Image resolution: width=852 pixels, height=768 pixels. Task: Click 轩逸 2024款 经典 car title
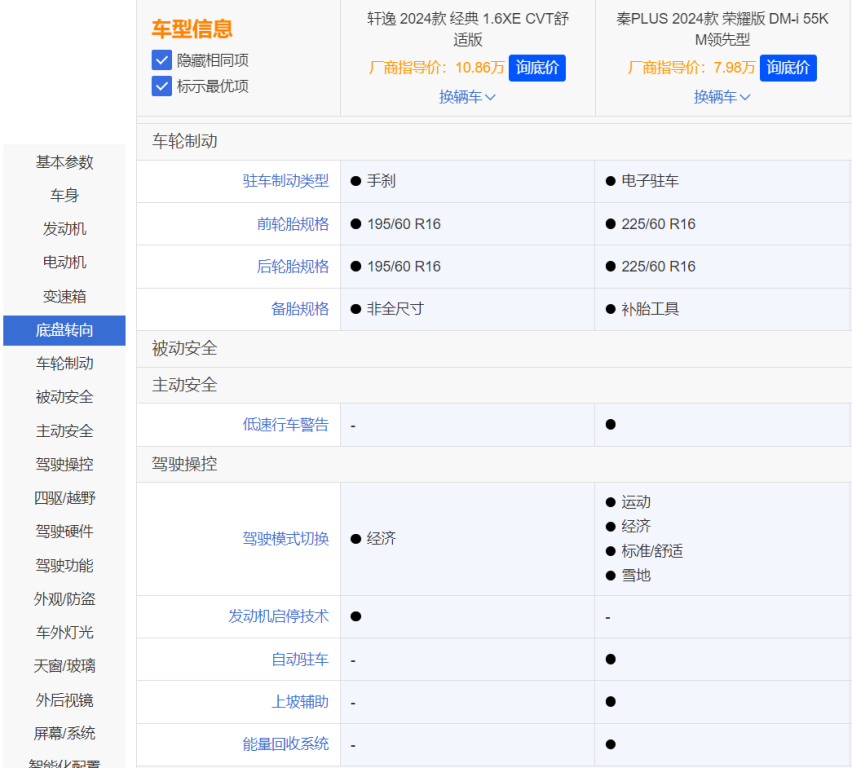point(468,29)
